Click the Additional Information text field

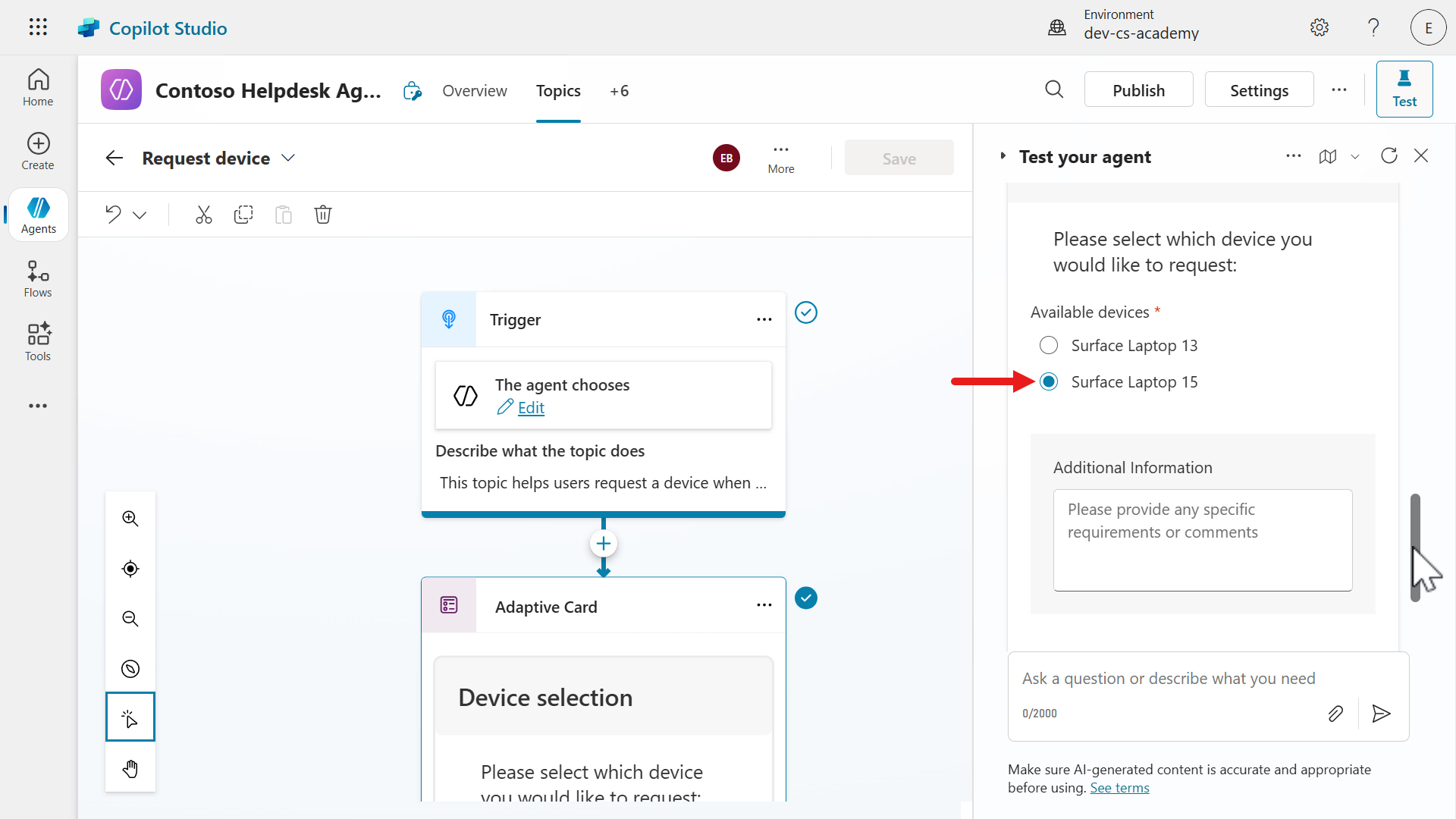pos(1202,540)
